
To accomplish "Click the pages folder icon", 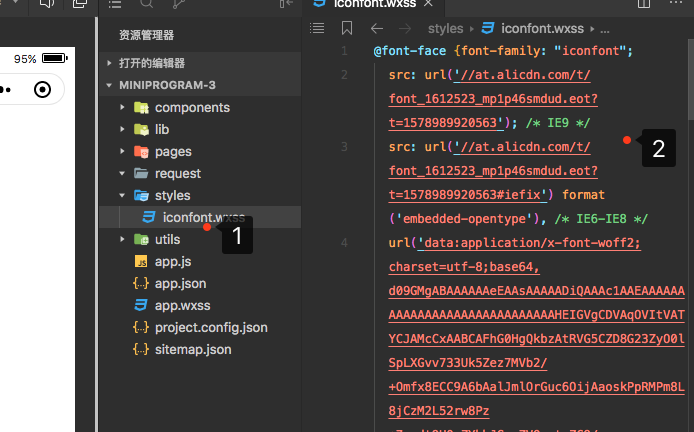I will (x=141, y=151).
